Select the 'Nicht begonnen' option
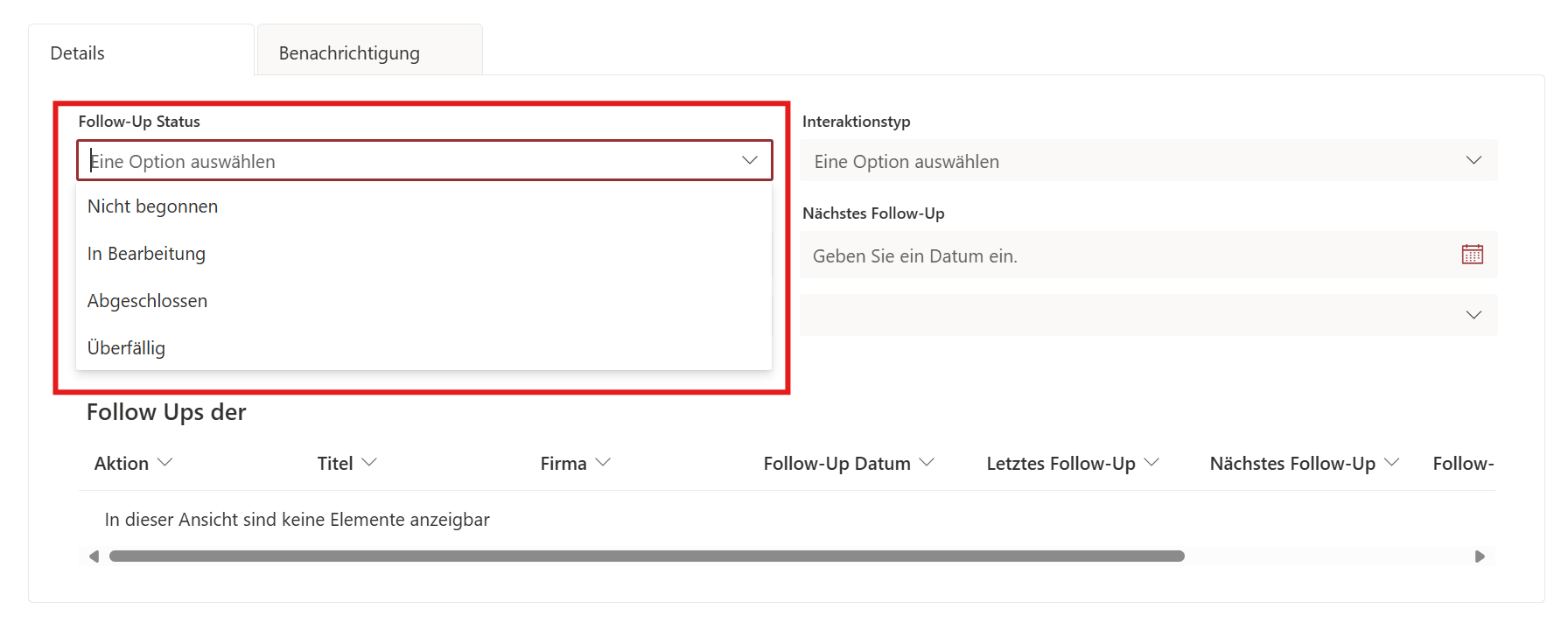This screenshot has height=630, width=1568. [x=153, y=206]
